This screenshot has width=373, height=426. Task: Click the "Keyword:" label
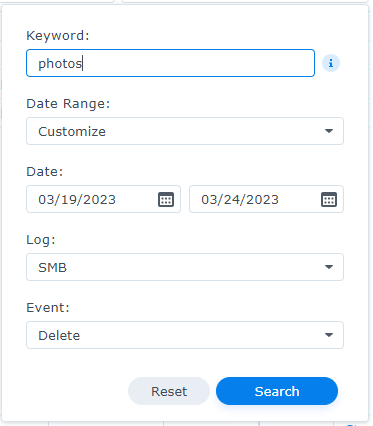coord(58,35)
